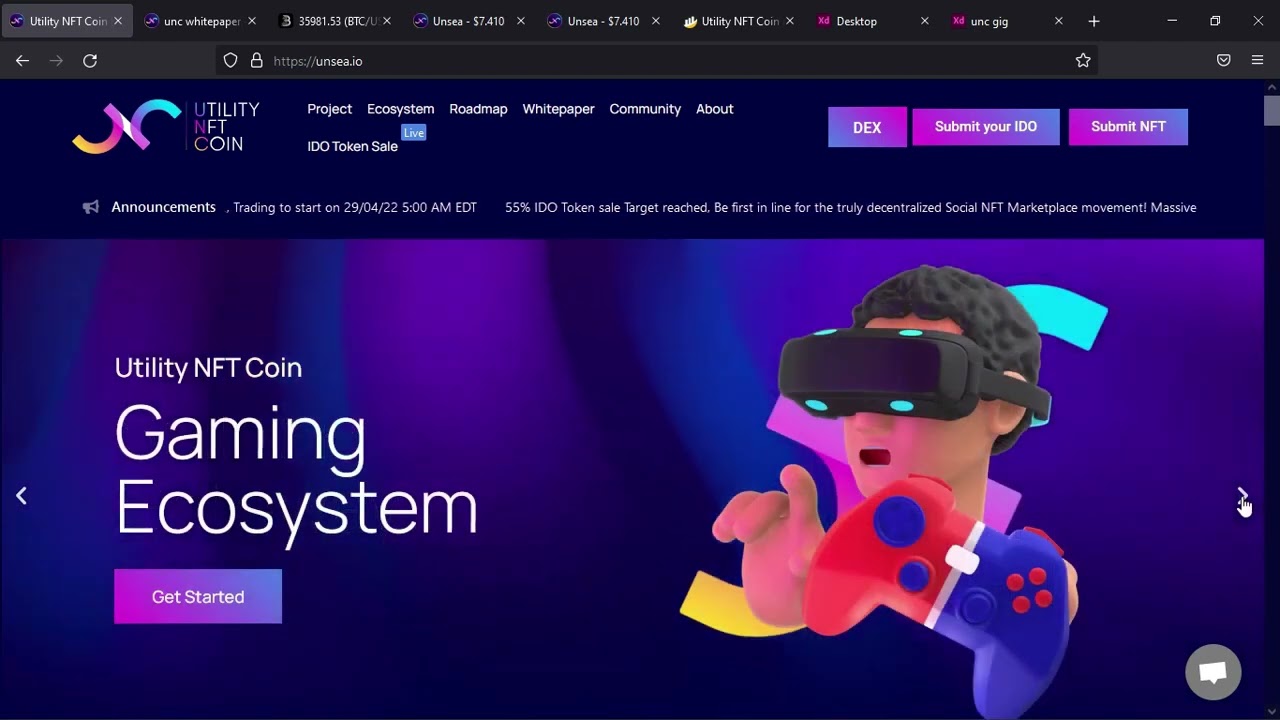
Task: Open the Ecosystem menu item
Action: tap(400, 109)
